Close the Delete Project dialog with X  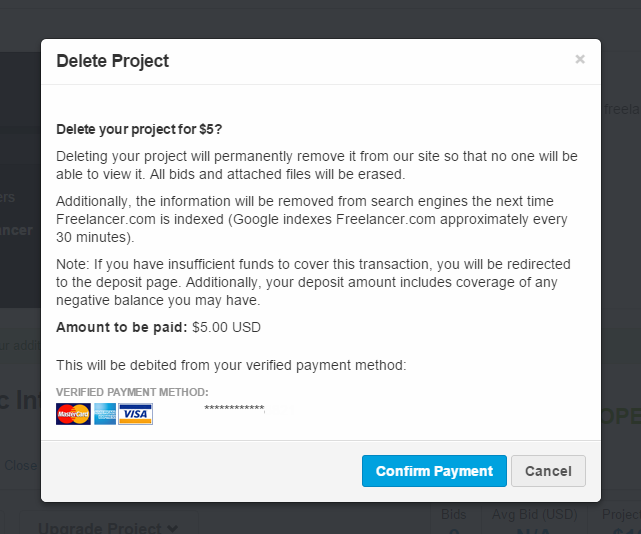580,59
